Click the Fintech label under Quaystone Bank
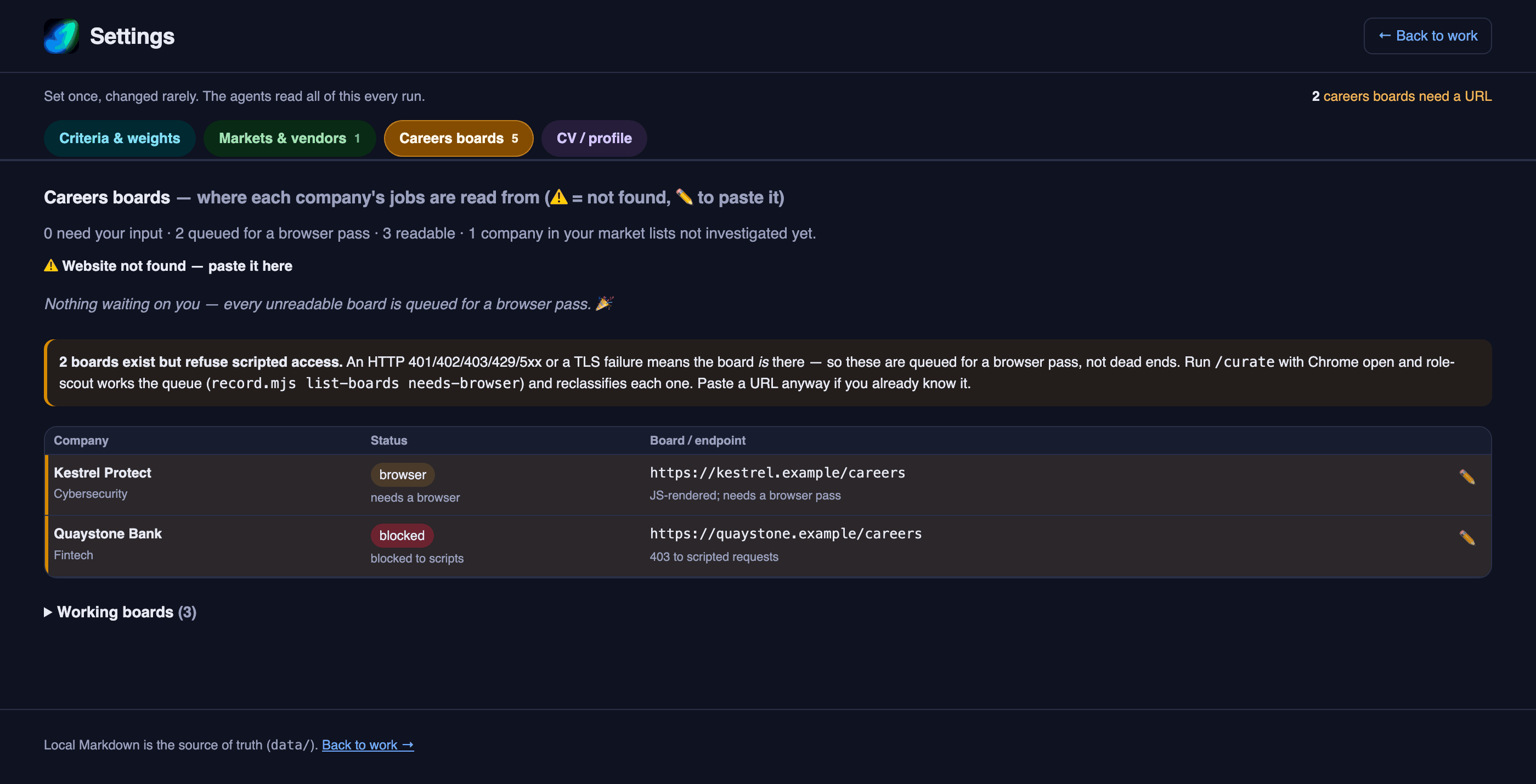 [x=74, y=555]
